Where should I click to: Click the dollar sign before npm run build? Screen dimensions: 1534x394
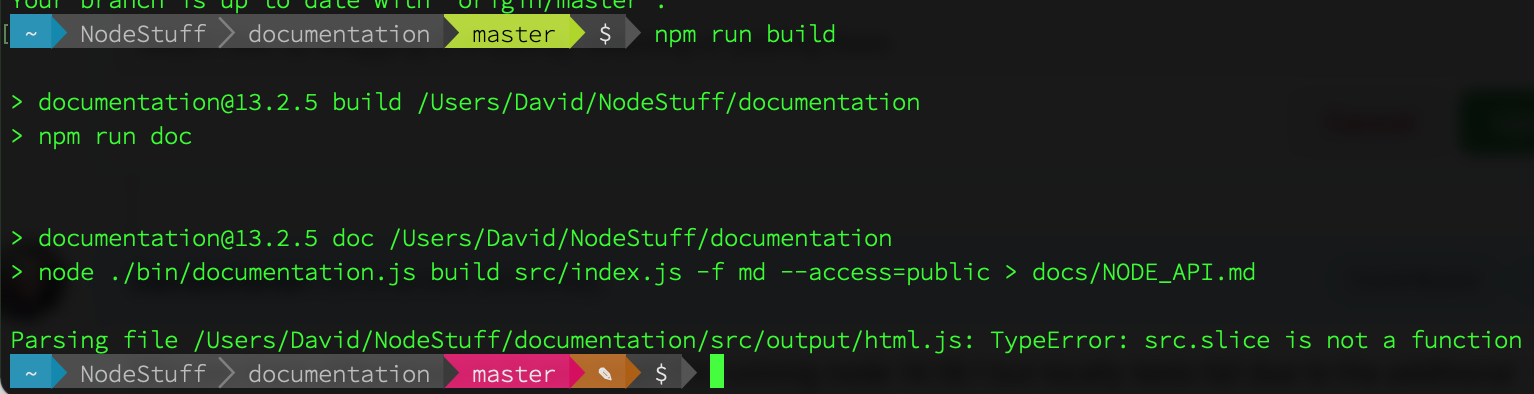click(x=604, y=34)
